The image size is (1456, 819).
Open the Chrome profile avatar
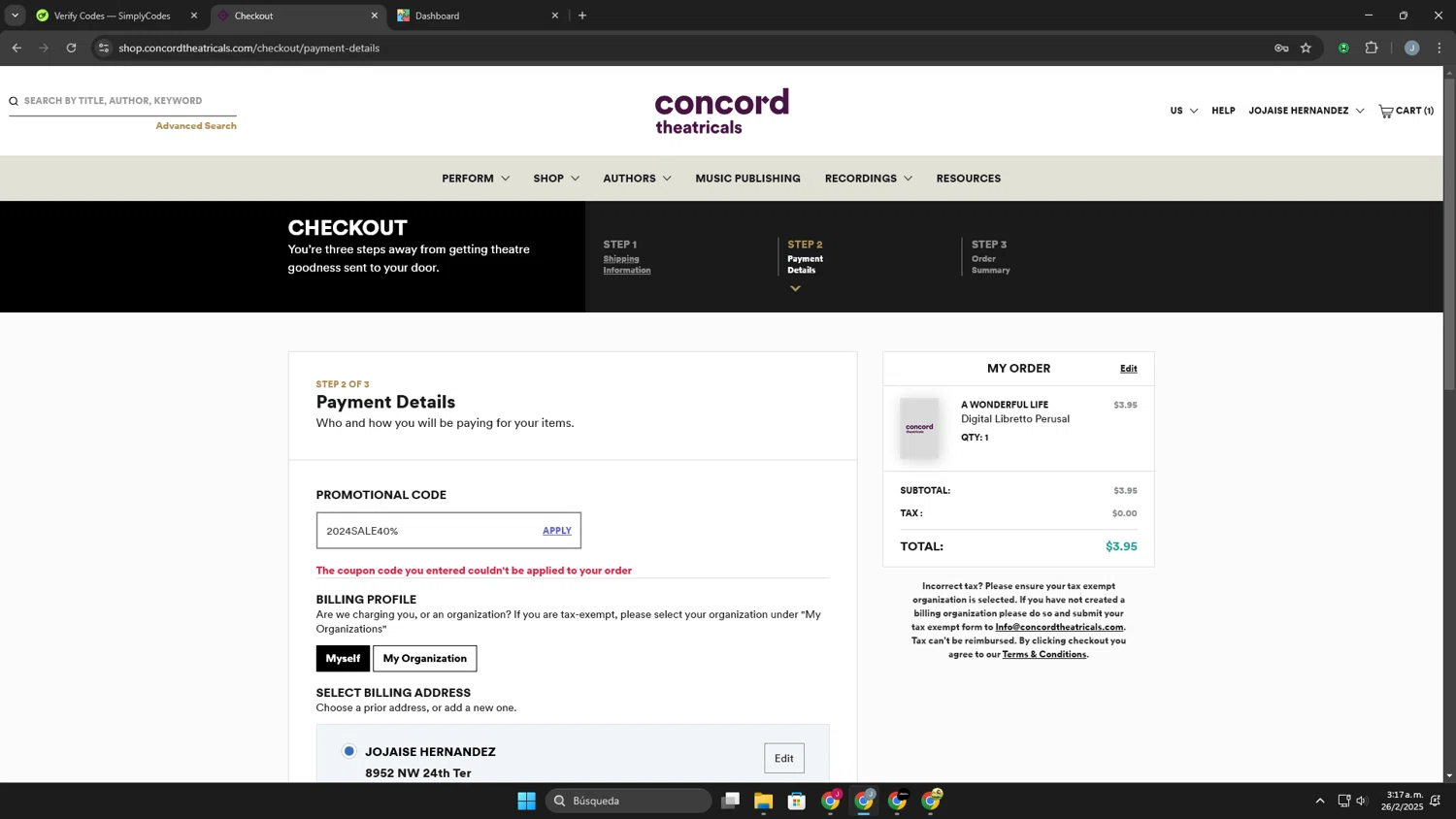1411,48
